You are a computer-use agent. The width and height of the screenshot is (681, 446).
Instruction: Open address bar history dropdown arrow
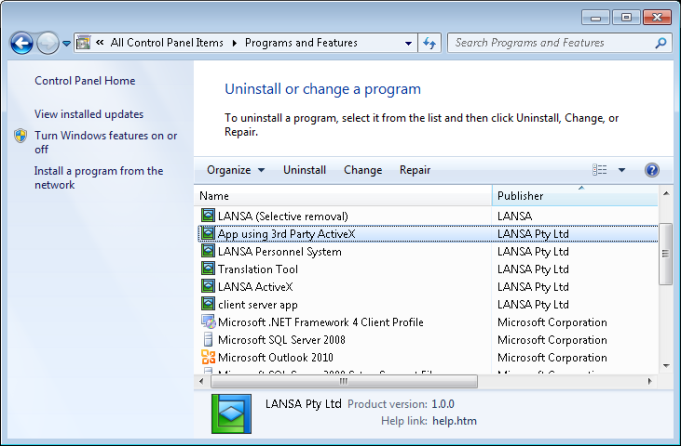tap(408, 43)
